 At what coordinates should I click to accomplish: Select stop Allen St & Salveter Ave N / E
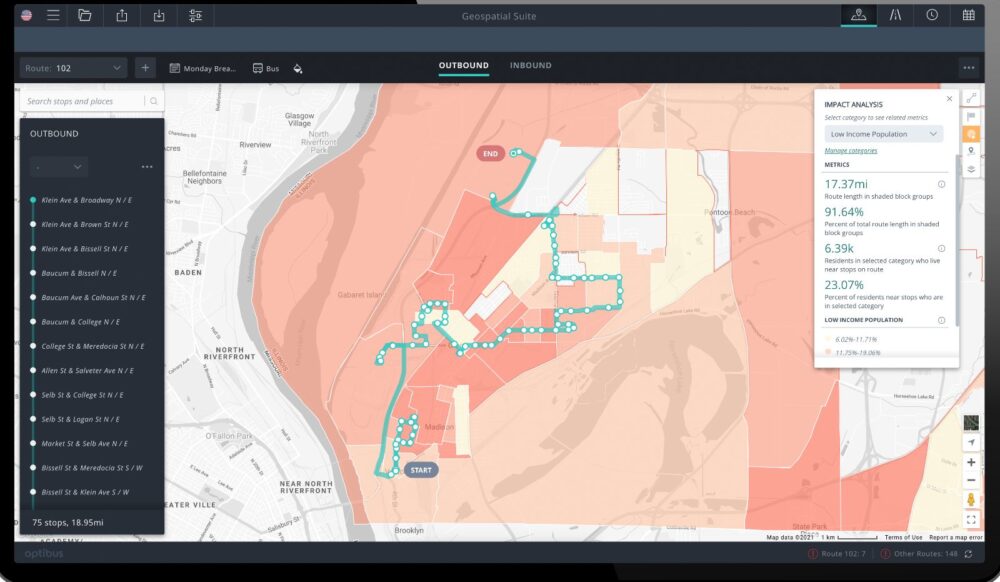pos(87,370)
